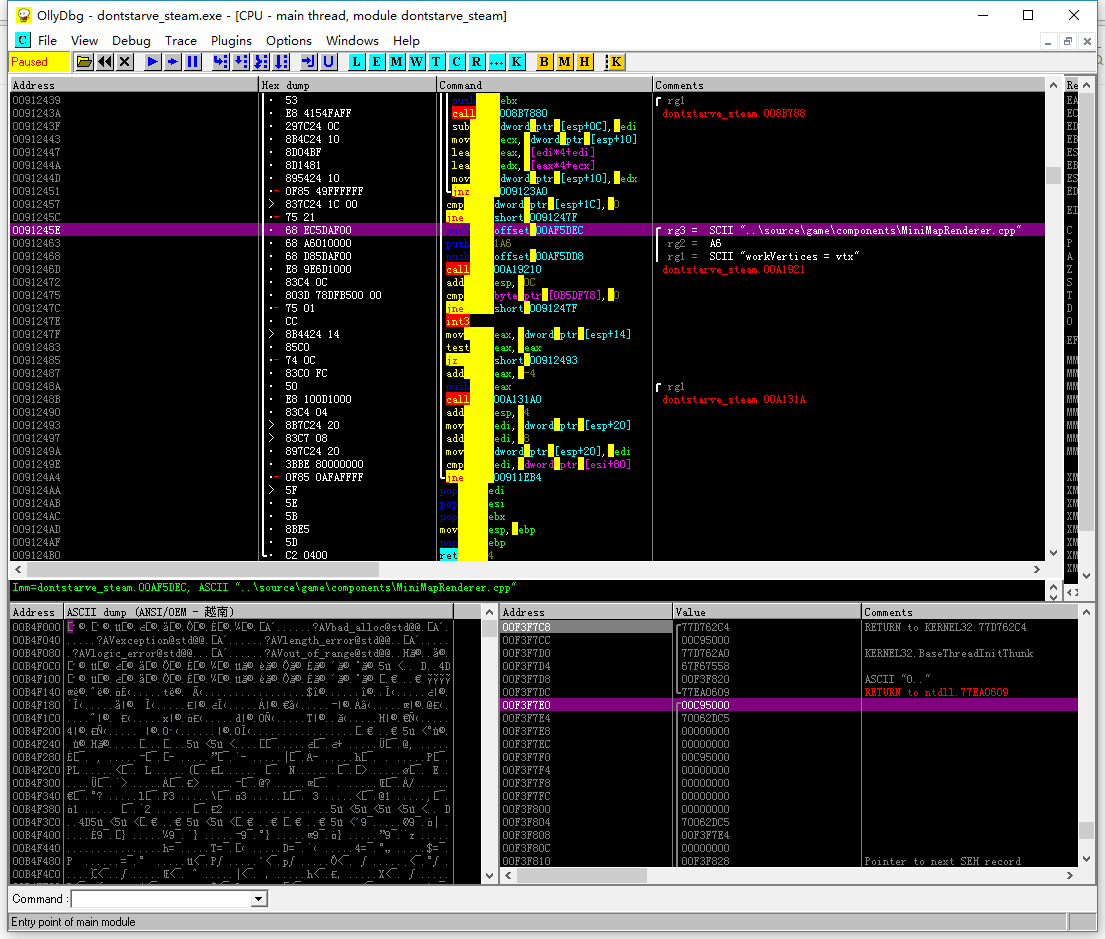Click the Run program play icon

click(152, 62)
